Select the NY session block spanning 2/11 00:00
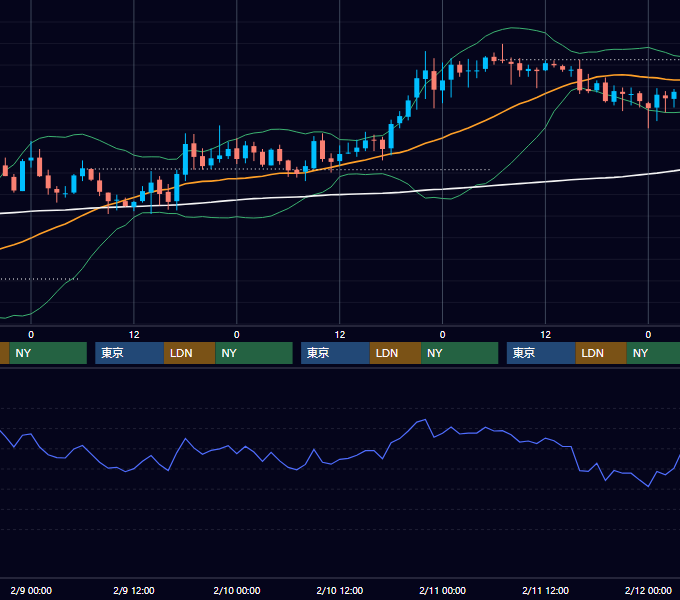The height and width of the screenshot is (600, 680). (460, 353)
